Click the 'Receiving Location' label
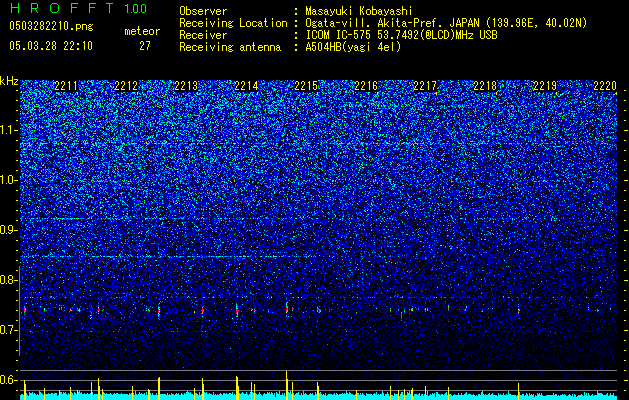This screenshot has height=400, width=629. click(233, 23)
